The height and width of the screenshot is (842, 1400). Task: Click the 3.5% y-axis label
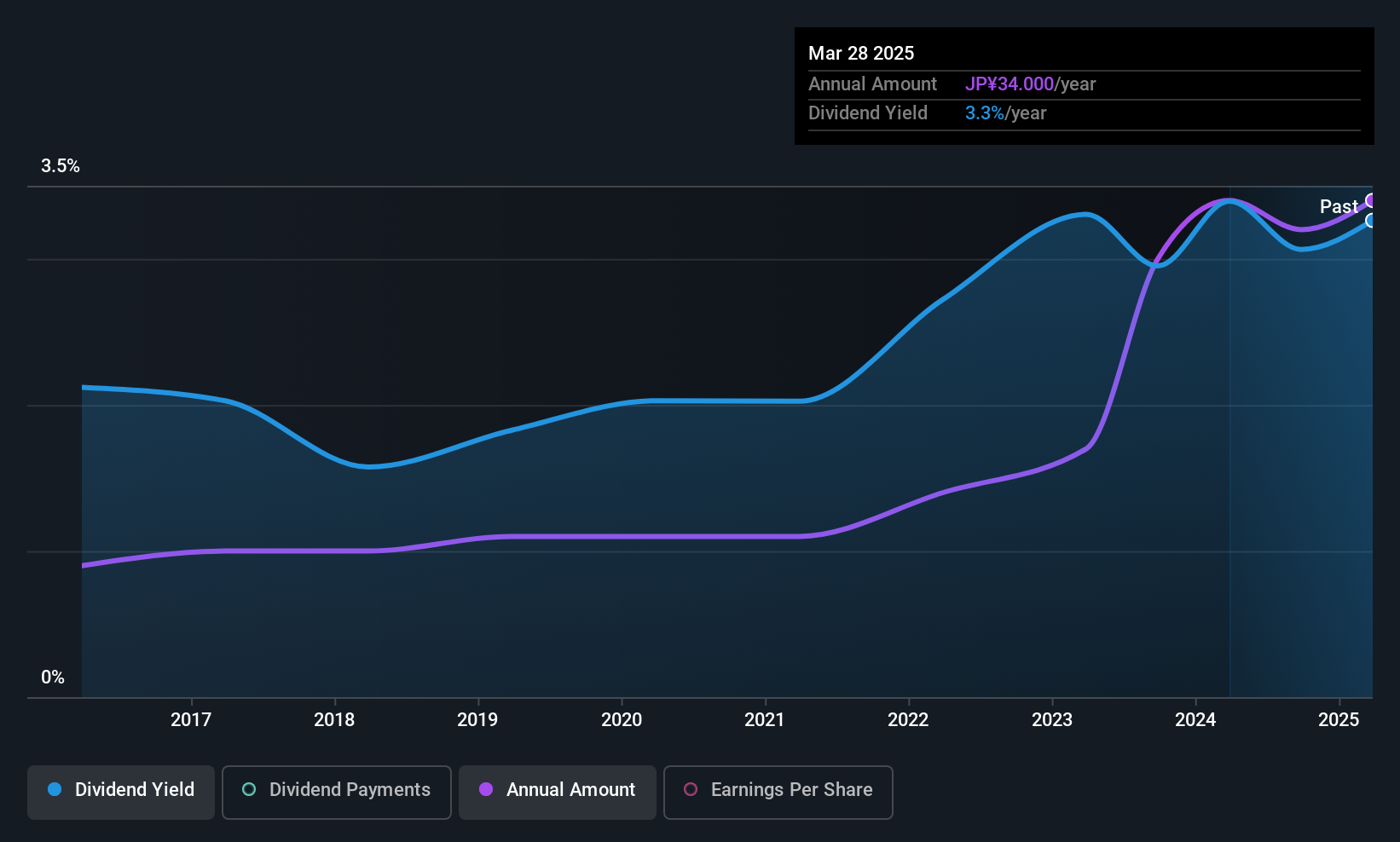(61, 166)
